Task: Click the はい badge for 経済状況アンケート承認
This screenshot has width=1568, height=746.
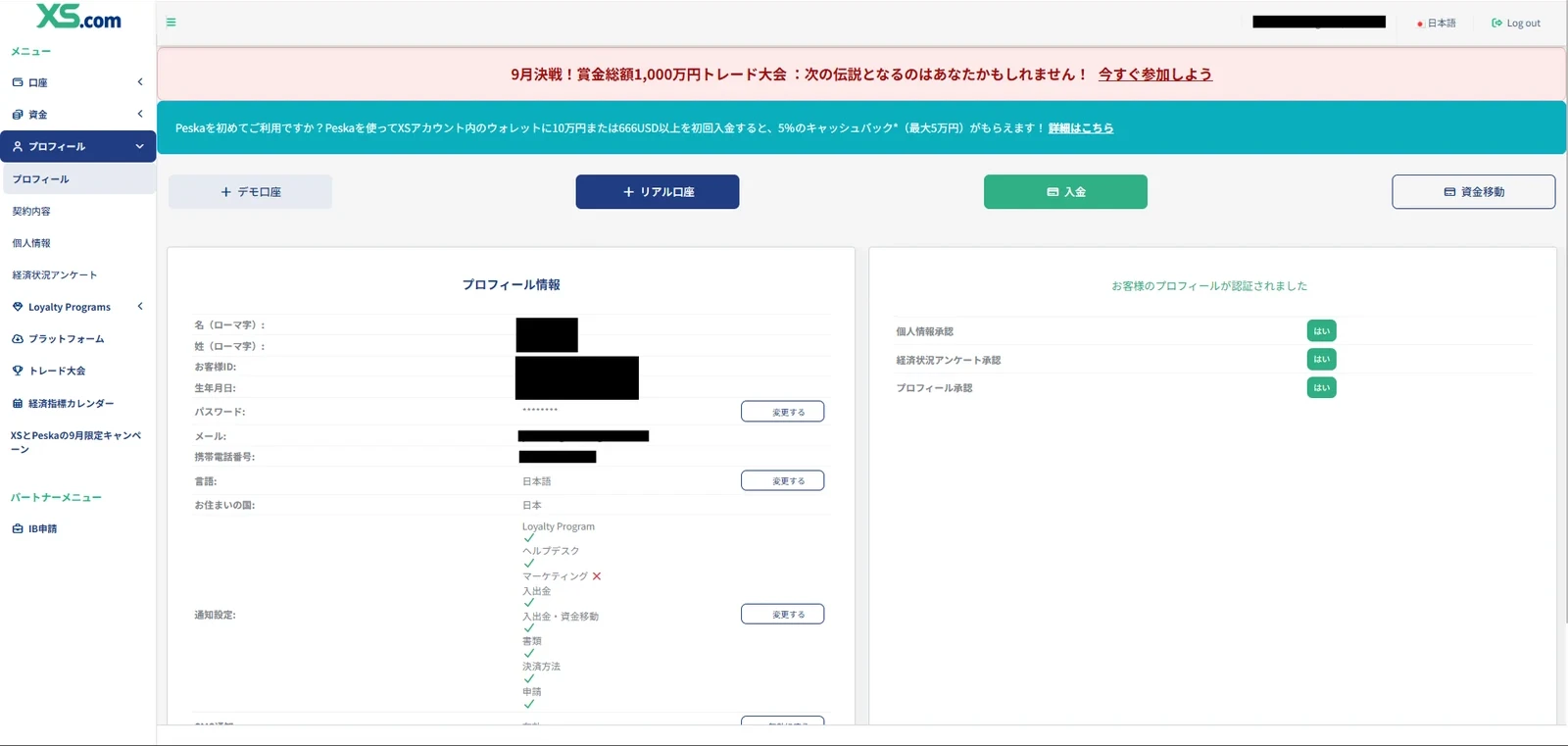Action: pyautogui.click(x=1322, y=360)
